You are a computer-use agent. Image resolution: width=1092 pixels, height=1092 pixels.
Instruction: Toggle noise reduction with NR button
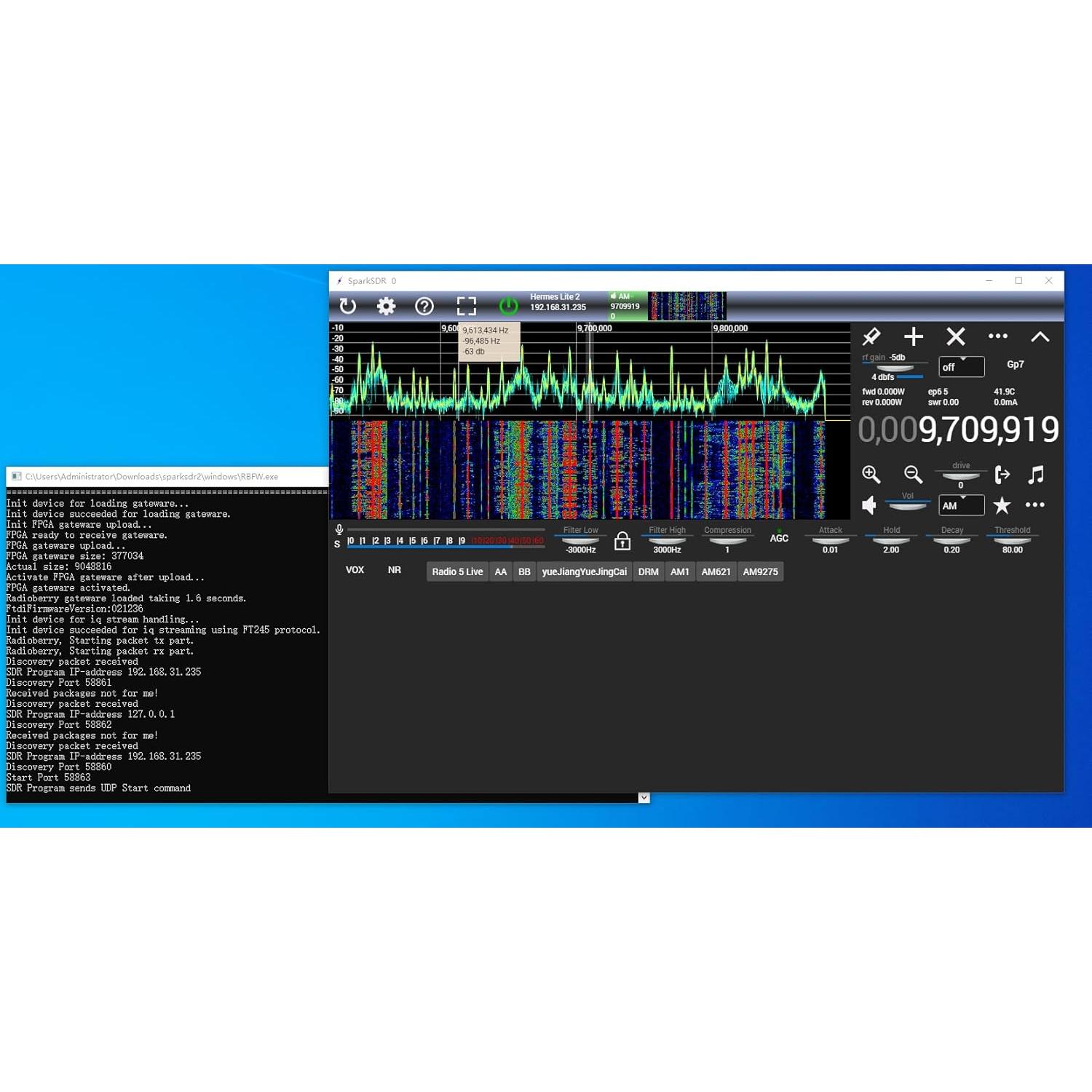(x=395, y=571)
